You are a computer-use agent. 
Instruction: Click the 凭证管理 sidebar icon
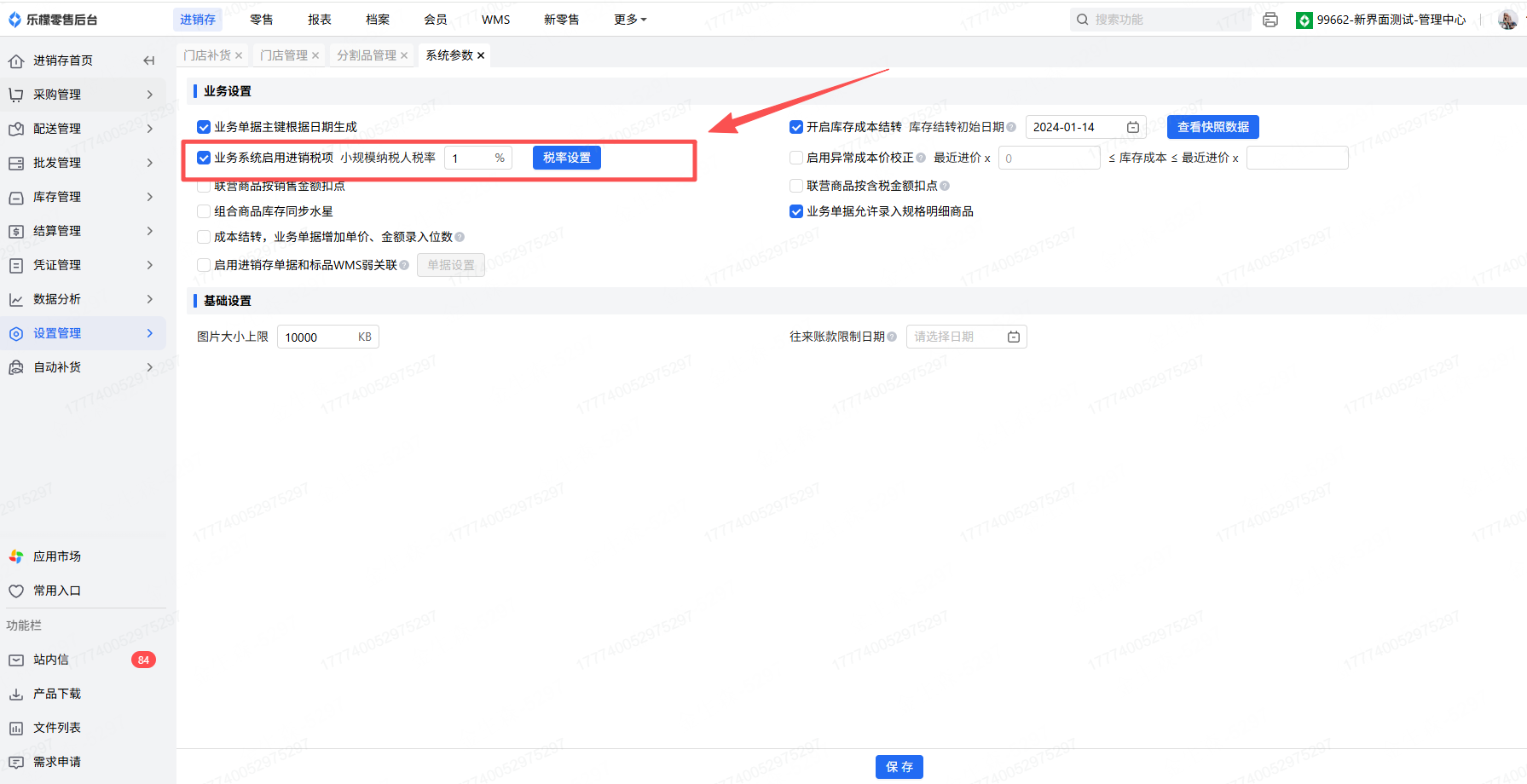tap(16, 265)
